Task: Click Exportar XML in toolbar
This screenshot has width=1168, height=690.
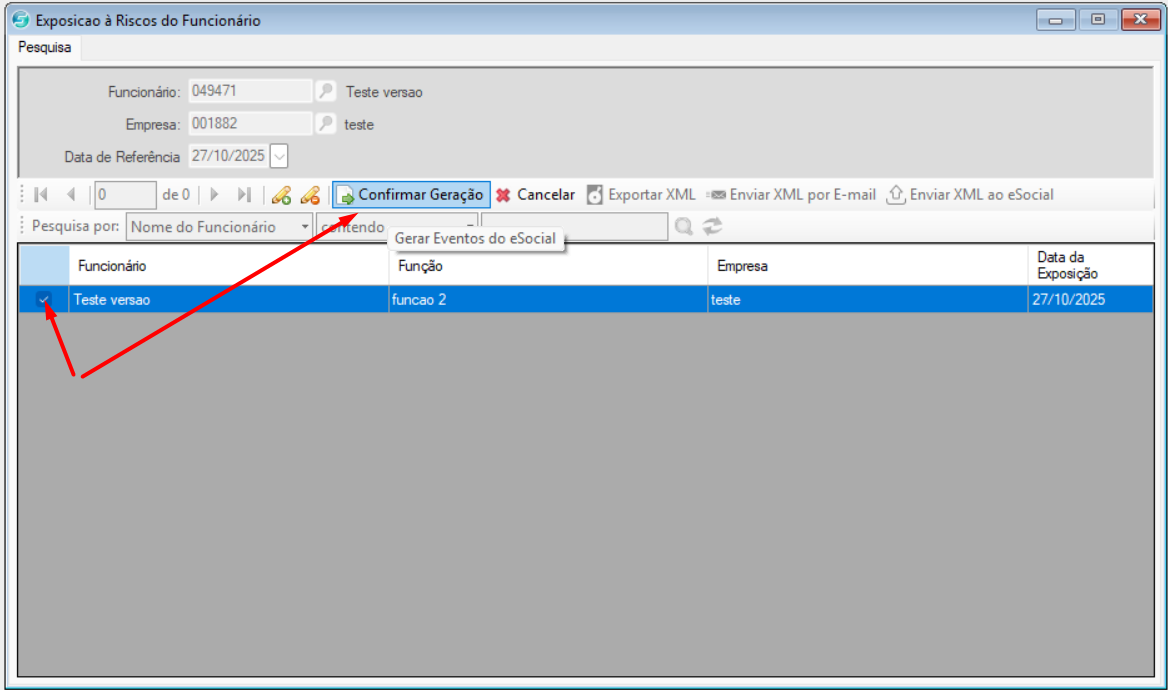Action: tap(641, 195)
